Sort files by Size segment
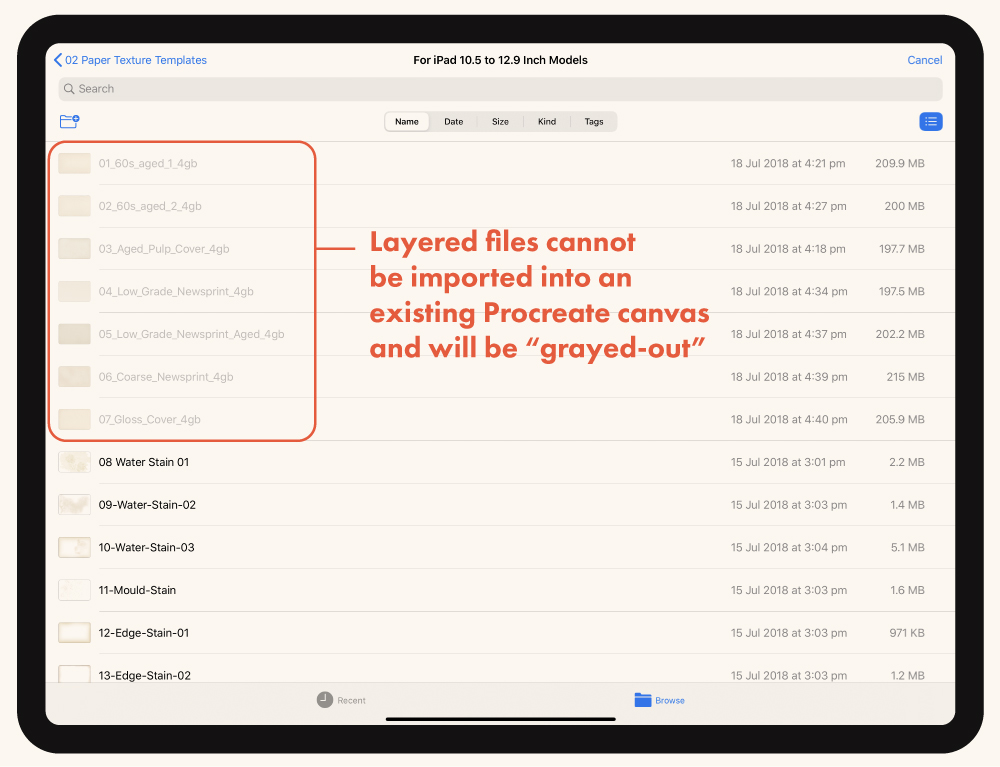 (500, 121)
